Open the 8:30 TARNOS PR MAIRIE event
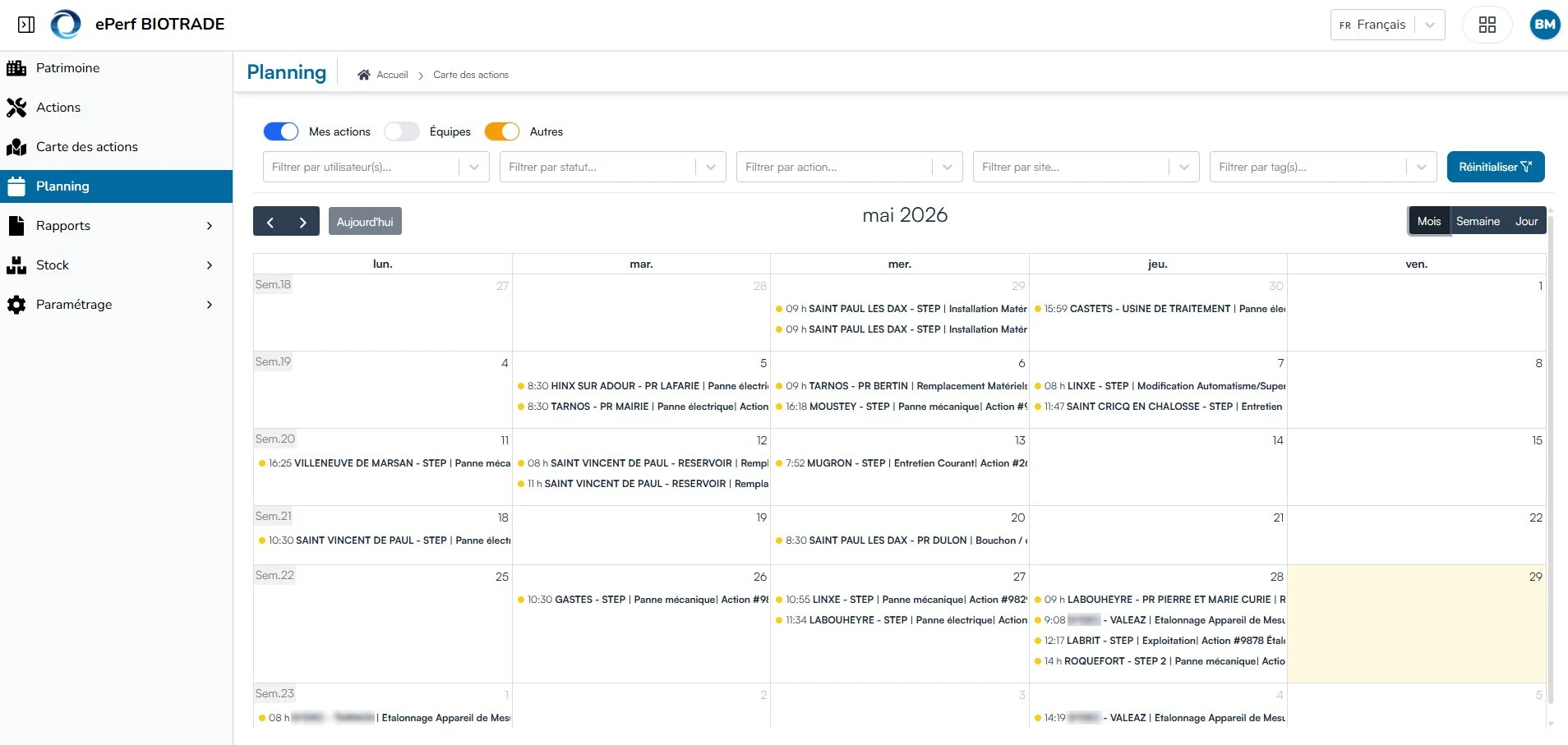1568x745 pixels. click(642, 407)
